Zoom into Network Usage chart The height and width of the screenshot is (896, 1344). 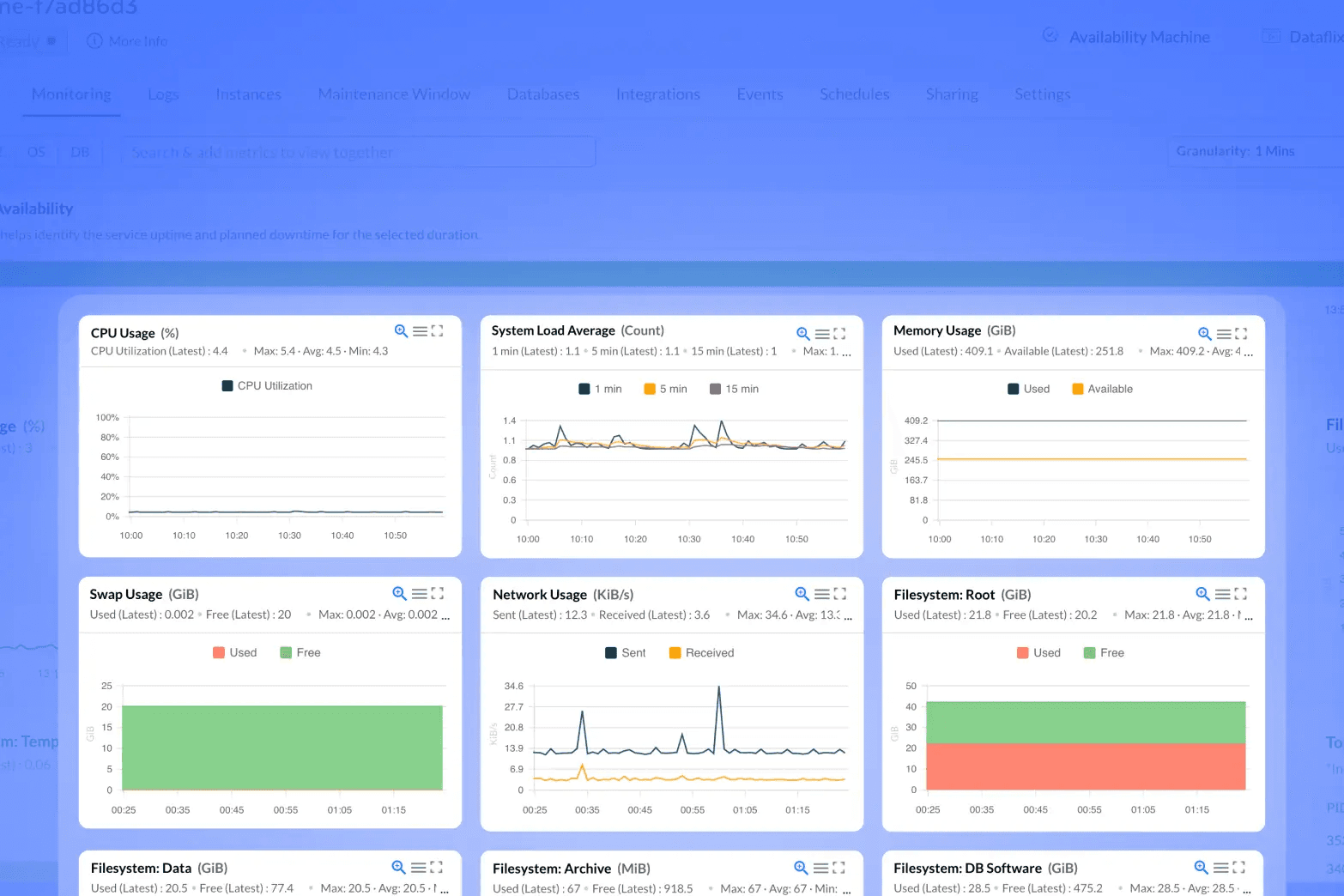pos(802,594)
